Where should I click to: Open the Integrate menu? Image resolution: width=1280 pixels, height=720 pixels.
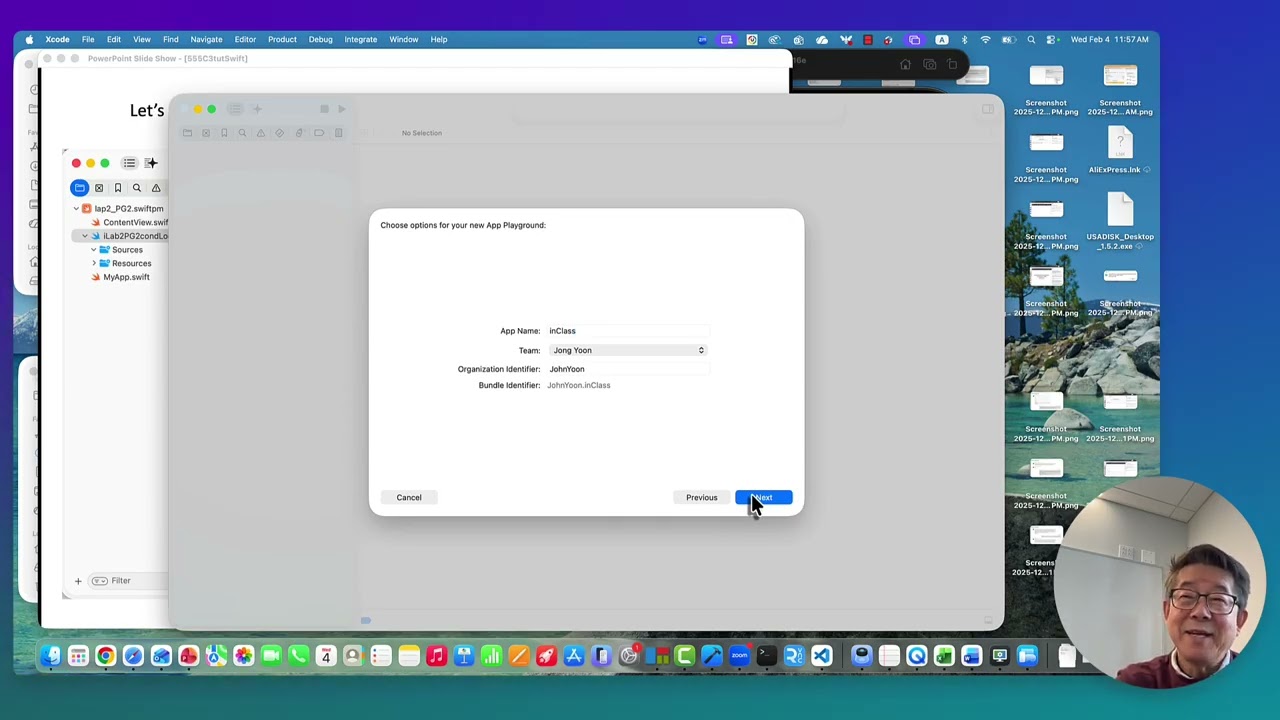[x=361, y=39]
